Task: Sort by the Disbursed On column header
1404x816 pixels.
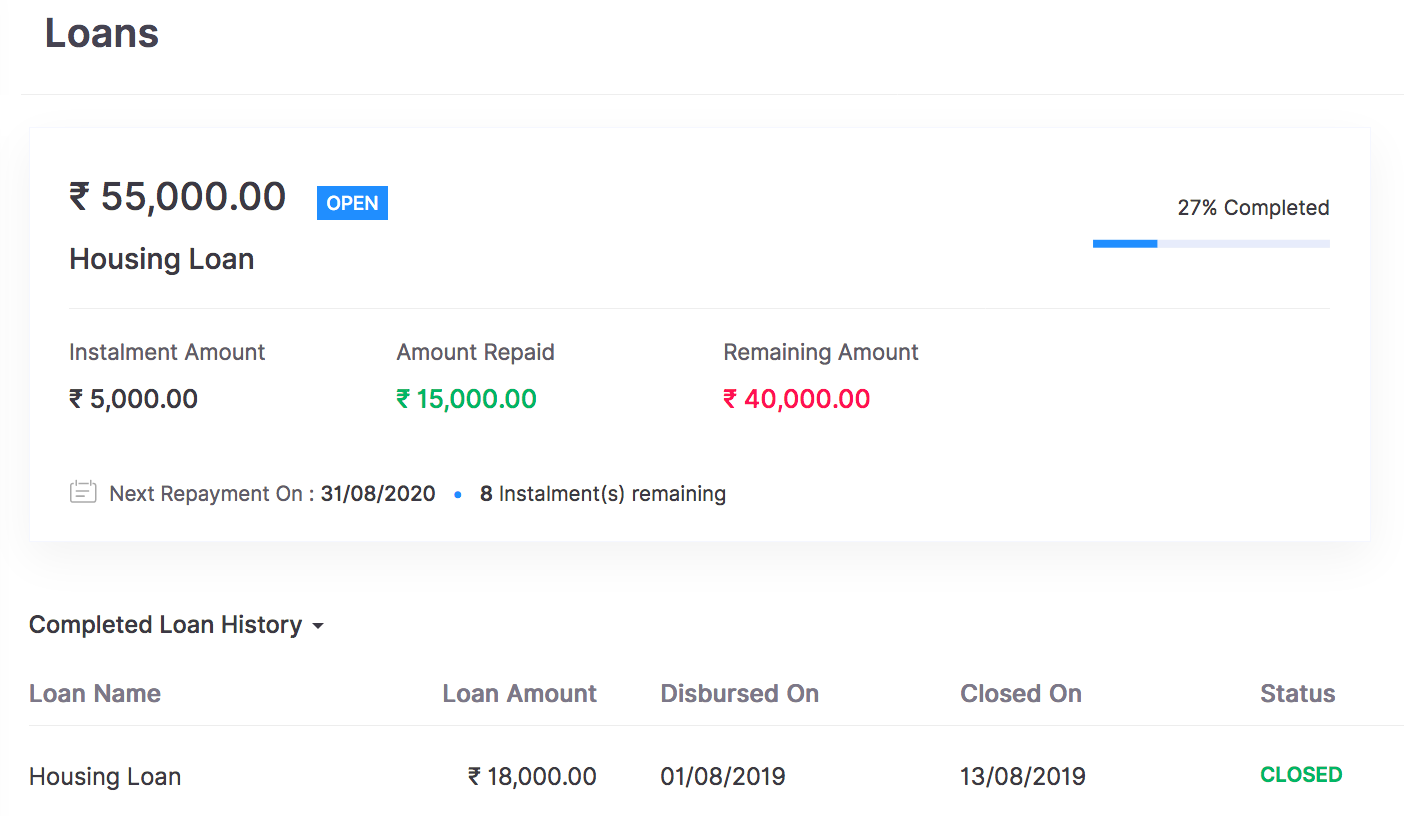Action: [739, 694]
